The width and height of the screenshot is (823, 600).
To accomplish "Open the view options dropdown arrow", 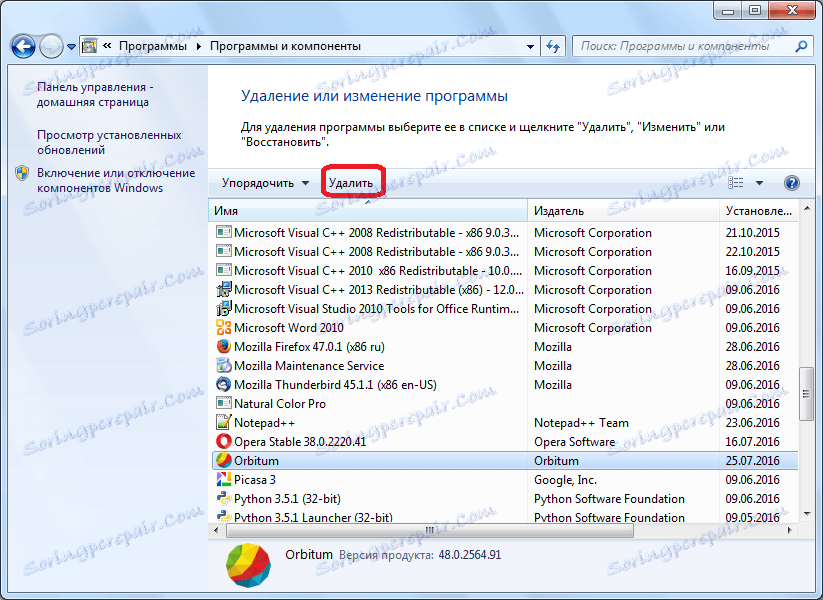I will click(759, 183).
